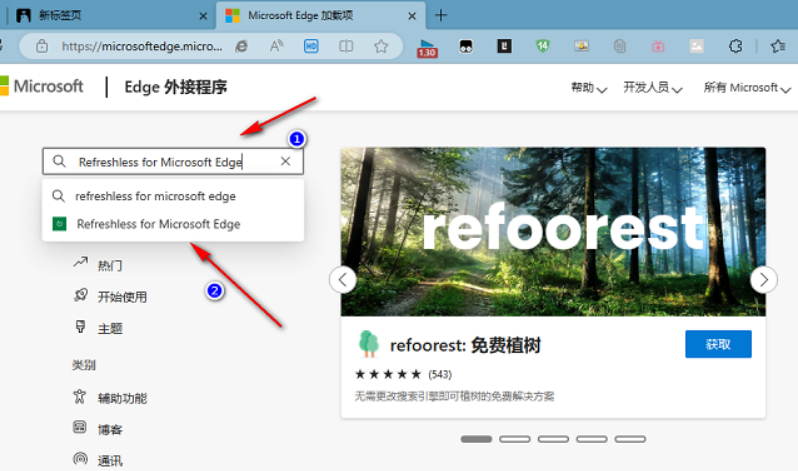Select the third carousel indicator
Viewport: 798px width, 471px height.
[553, 439]
